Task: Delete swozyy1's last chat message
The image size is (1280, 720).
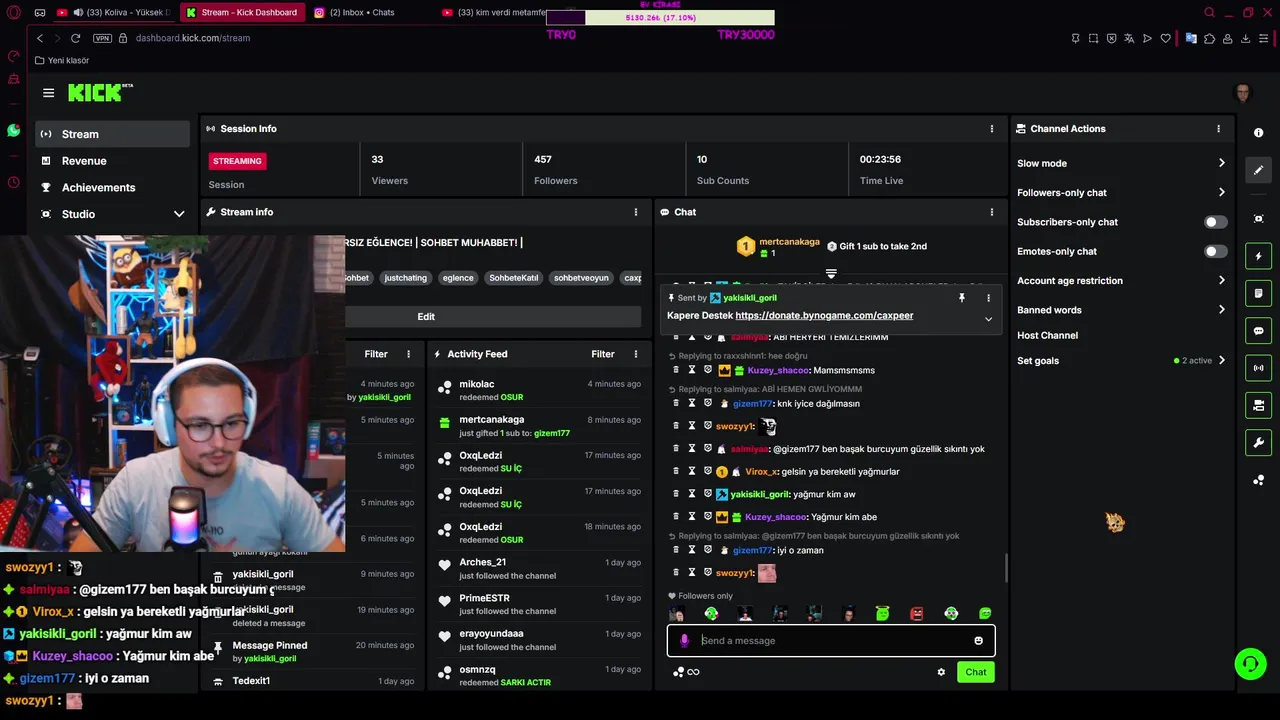Action: [x=675, y=573]
